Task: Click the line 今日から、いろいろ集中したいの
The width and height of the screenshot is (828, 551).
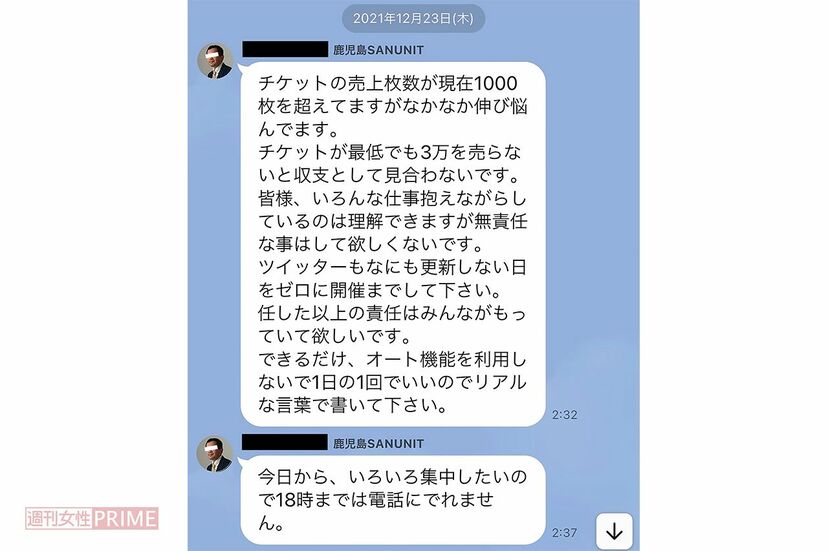Action: tap(392, 477)
